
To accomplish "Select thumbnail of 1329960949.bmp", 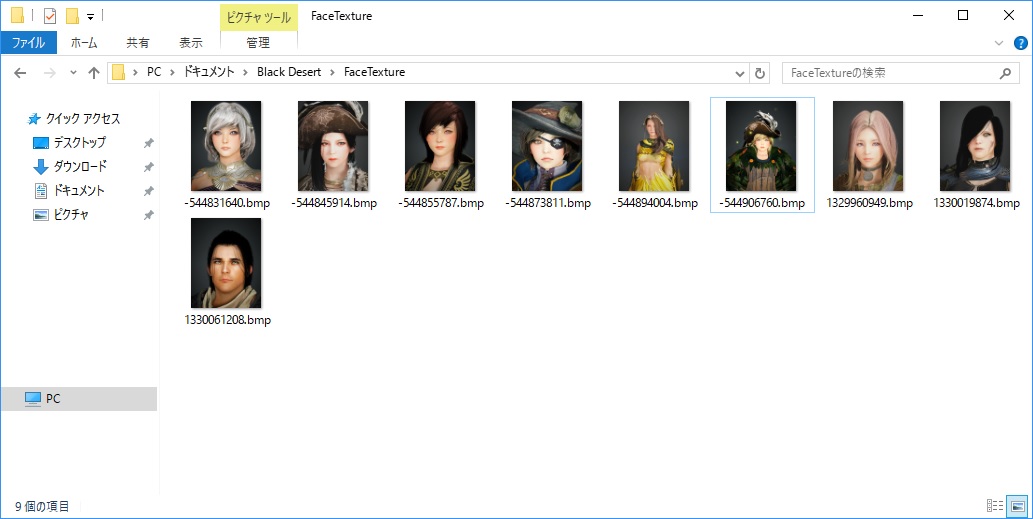I will pyautogui.click(x=868, y=146).
